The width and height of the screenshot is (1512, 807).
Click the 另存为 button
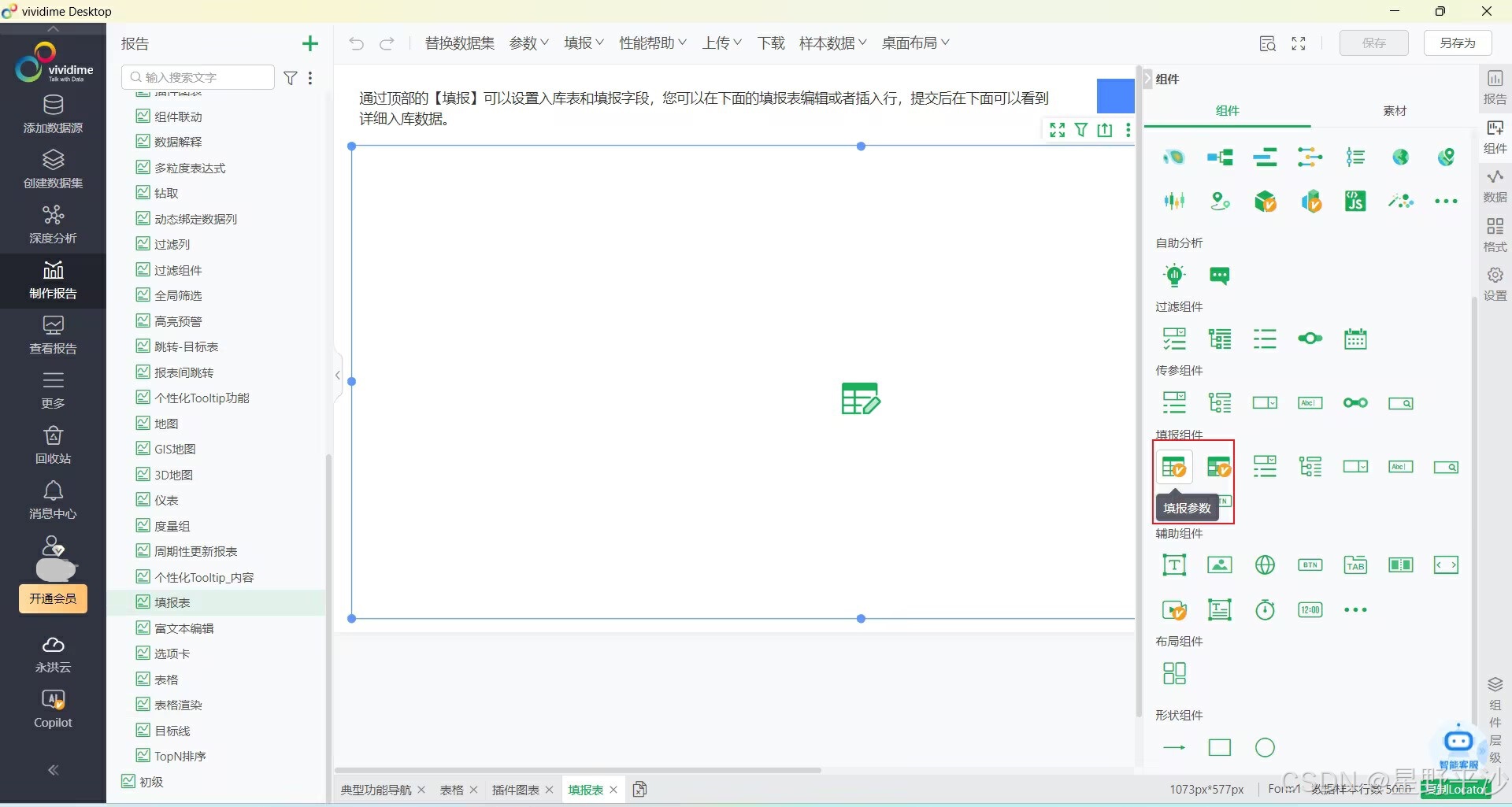(1458, 43)
